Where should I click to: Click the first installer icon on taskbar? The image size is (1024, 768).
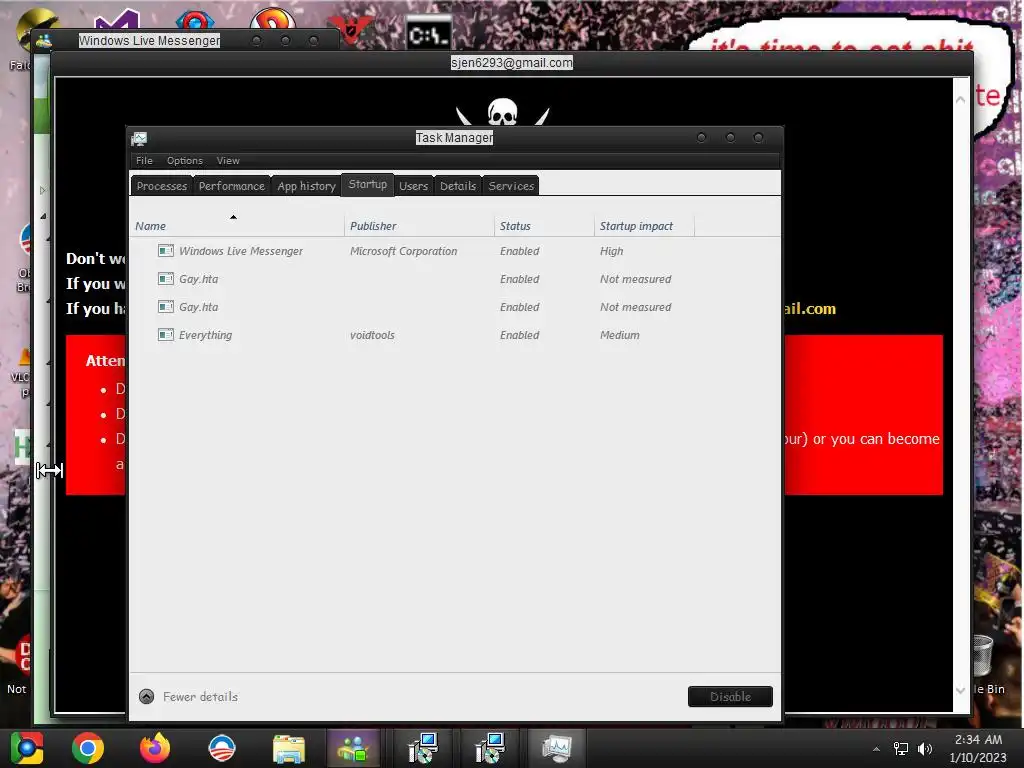(423, 748)
